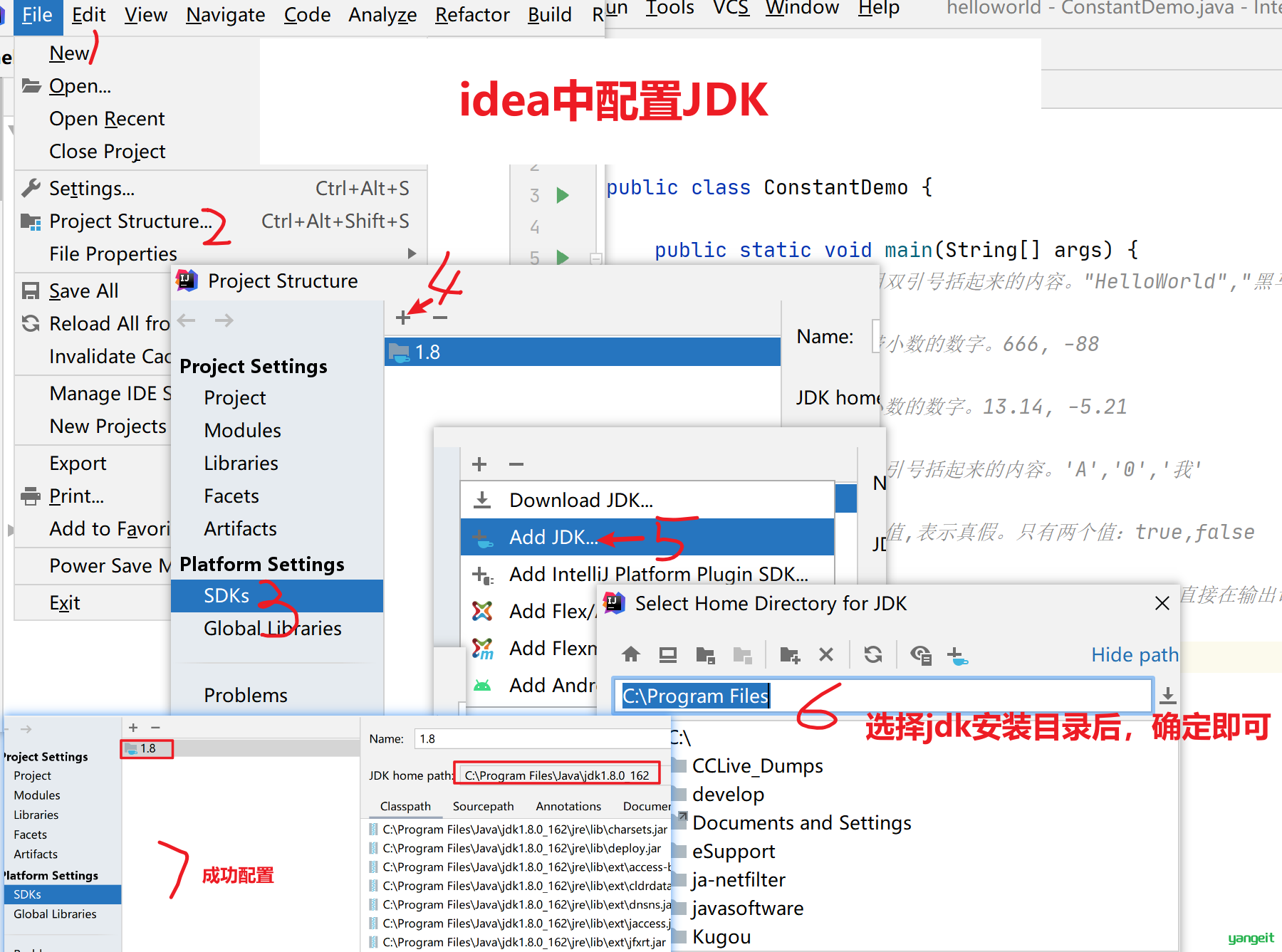Click the plus icon in bottom SDK panel
This screenshot has height=952, width=1282.
pos(133,727)
